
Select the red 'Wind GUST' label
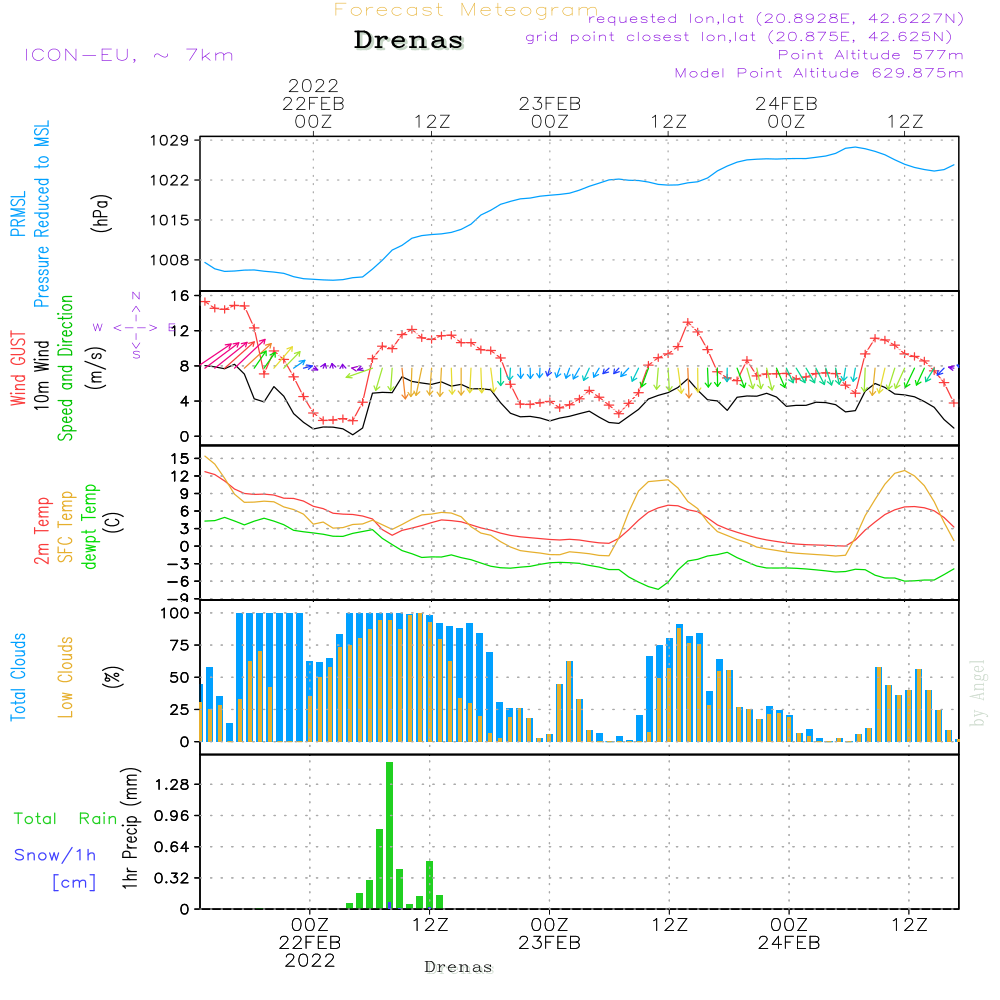(x=18, y=368)
